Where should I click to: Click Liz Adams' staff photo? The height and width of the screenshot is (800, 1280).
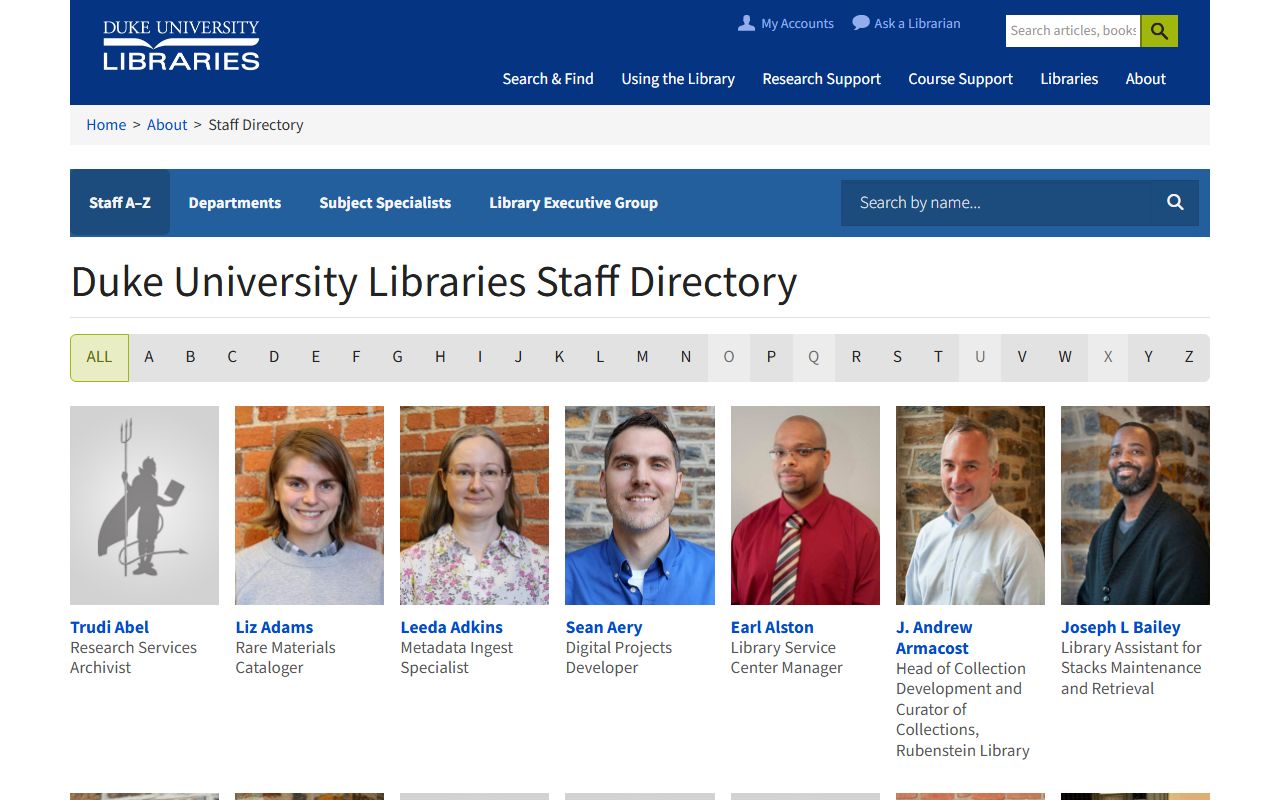pos(309,505)
